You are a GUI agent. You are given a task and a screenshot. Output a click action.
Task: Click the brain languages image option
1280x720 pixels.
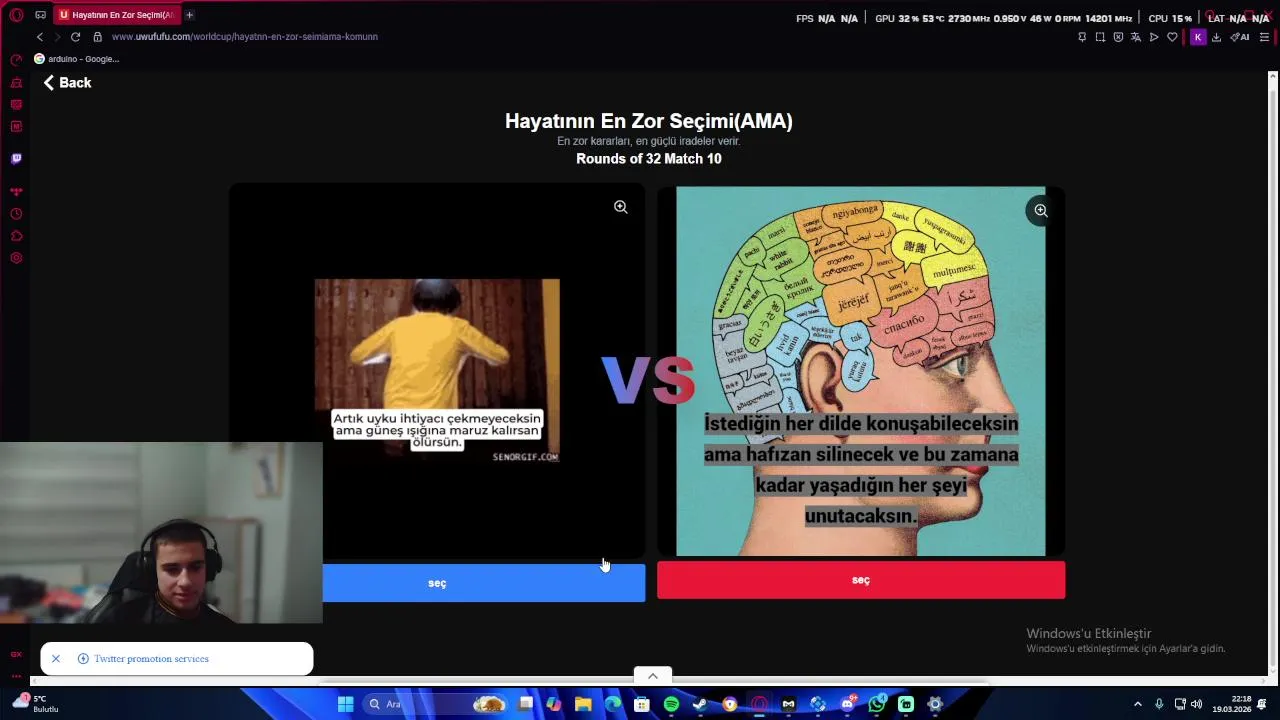tap(861, 371)
